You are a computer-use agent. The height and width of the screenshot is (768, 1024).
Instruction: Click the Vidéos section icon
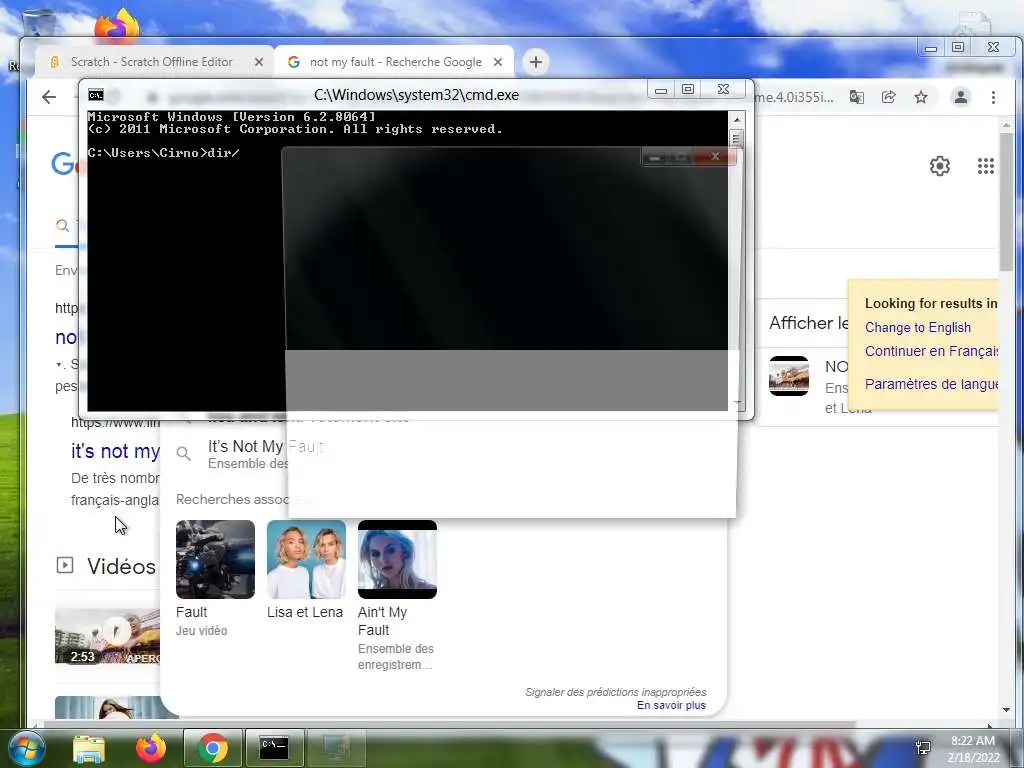click(x=65, y=565)
